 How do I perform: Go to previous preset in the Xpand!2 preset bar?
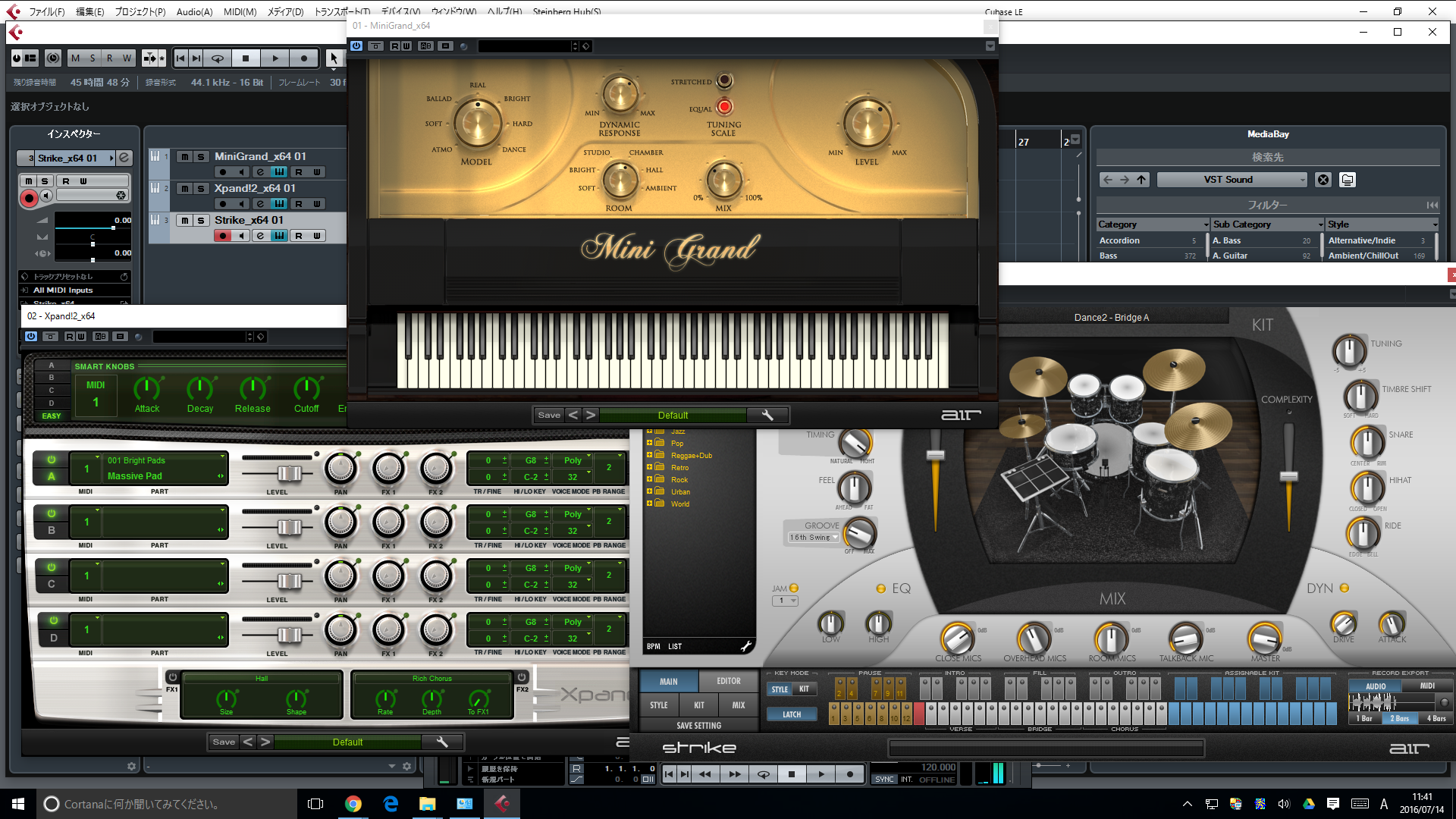(248, 742)
